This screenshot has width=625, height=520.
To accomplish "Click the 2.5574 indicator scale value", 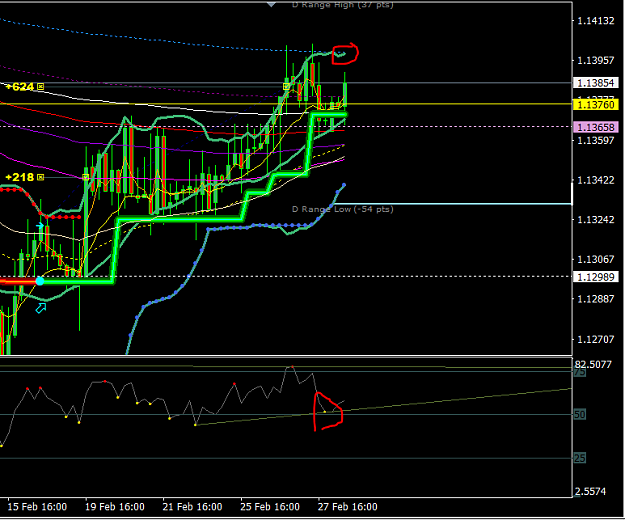I will click(591, 491).
